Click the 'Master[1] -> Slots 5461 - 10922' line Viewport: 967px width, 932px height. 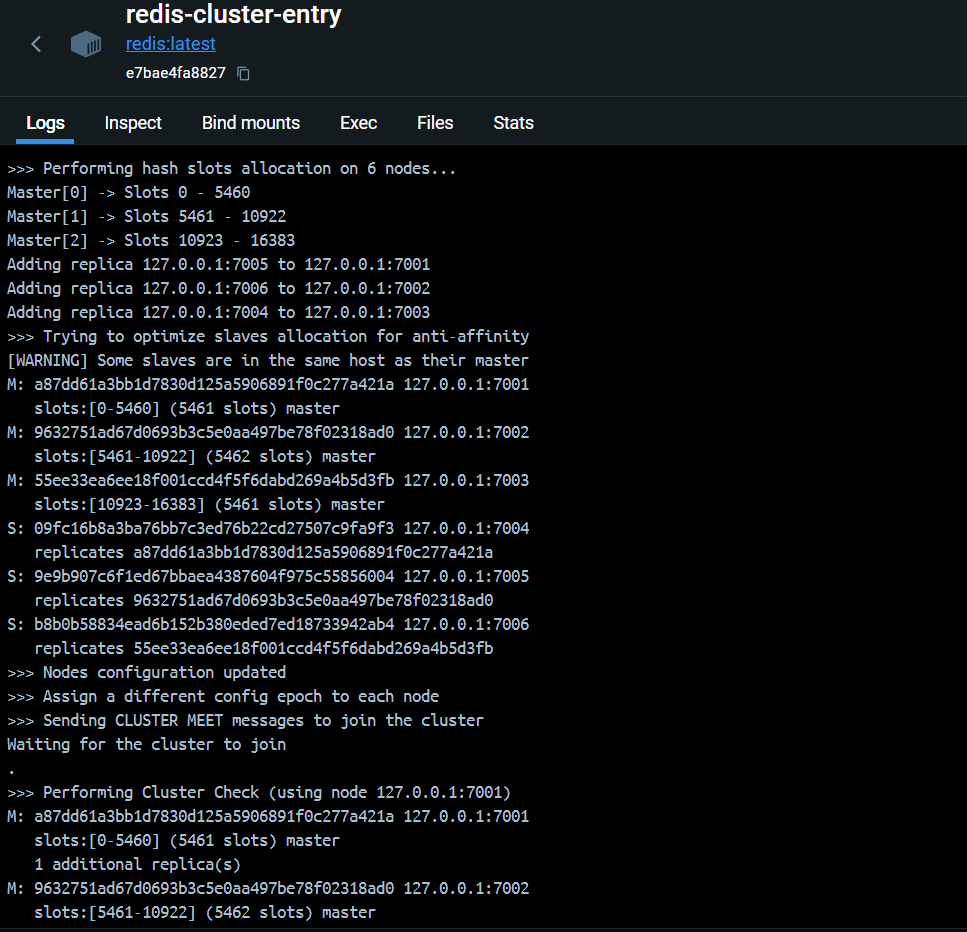[146, 217]
